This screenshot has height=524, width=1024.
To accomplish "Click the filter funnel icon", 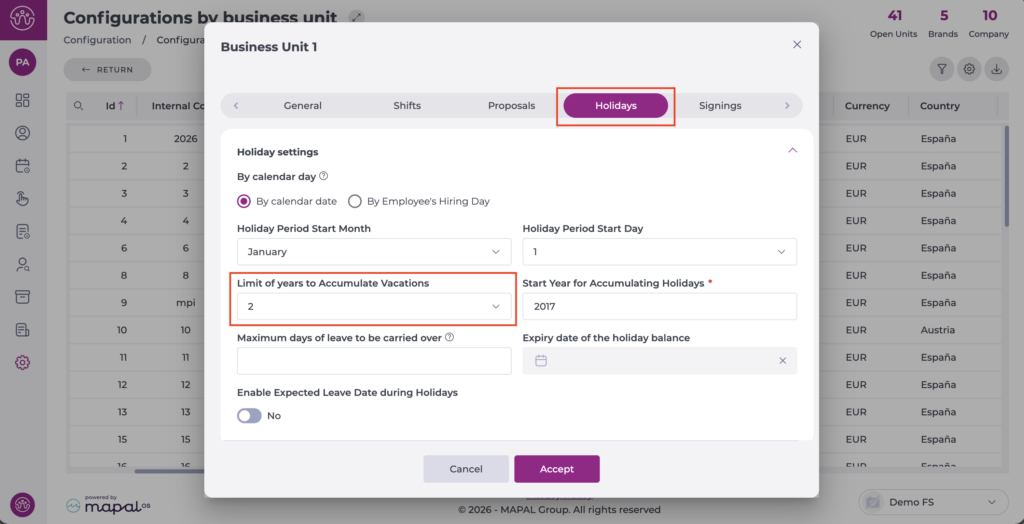I will coord(941,69).
